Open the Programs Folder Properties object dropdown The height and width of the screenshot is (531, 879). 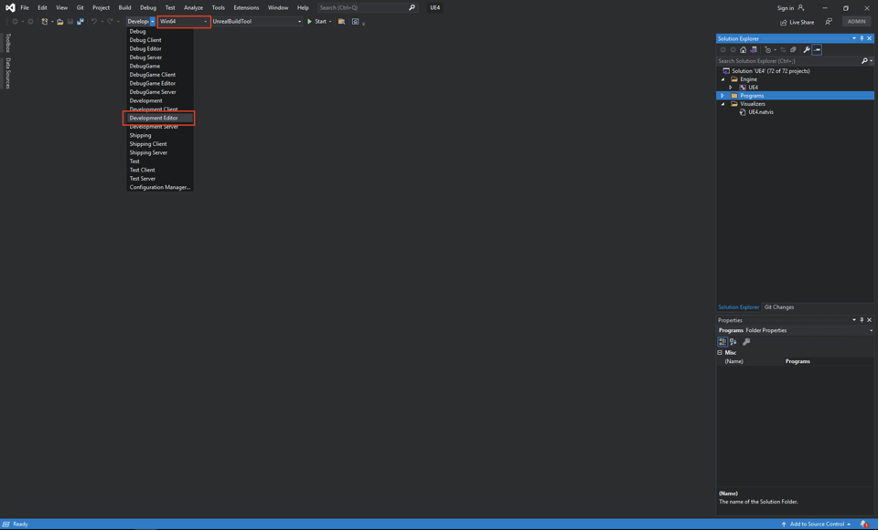pyautogui.click(x=871, y=331)
